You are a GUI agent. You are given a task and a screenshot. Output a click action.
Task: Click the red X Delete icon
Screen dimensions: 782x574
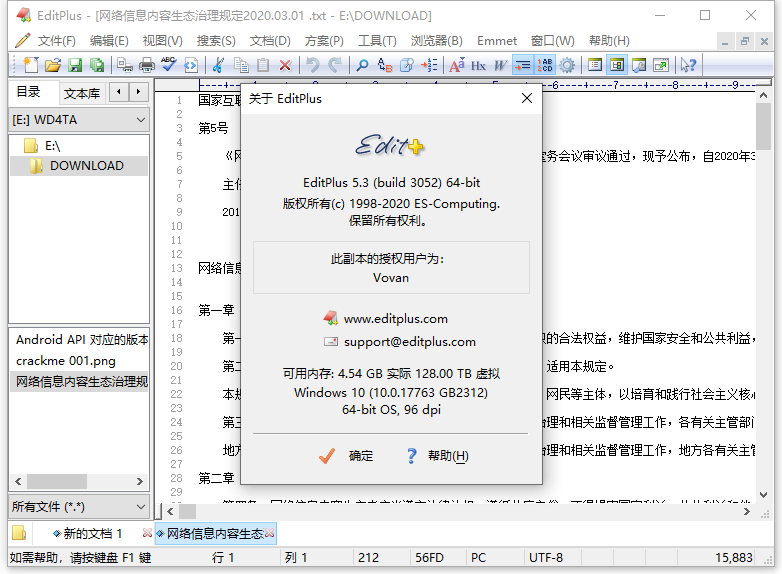(285, 65)
